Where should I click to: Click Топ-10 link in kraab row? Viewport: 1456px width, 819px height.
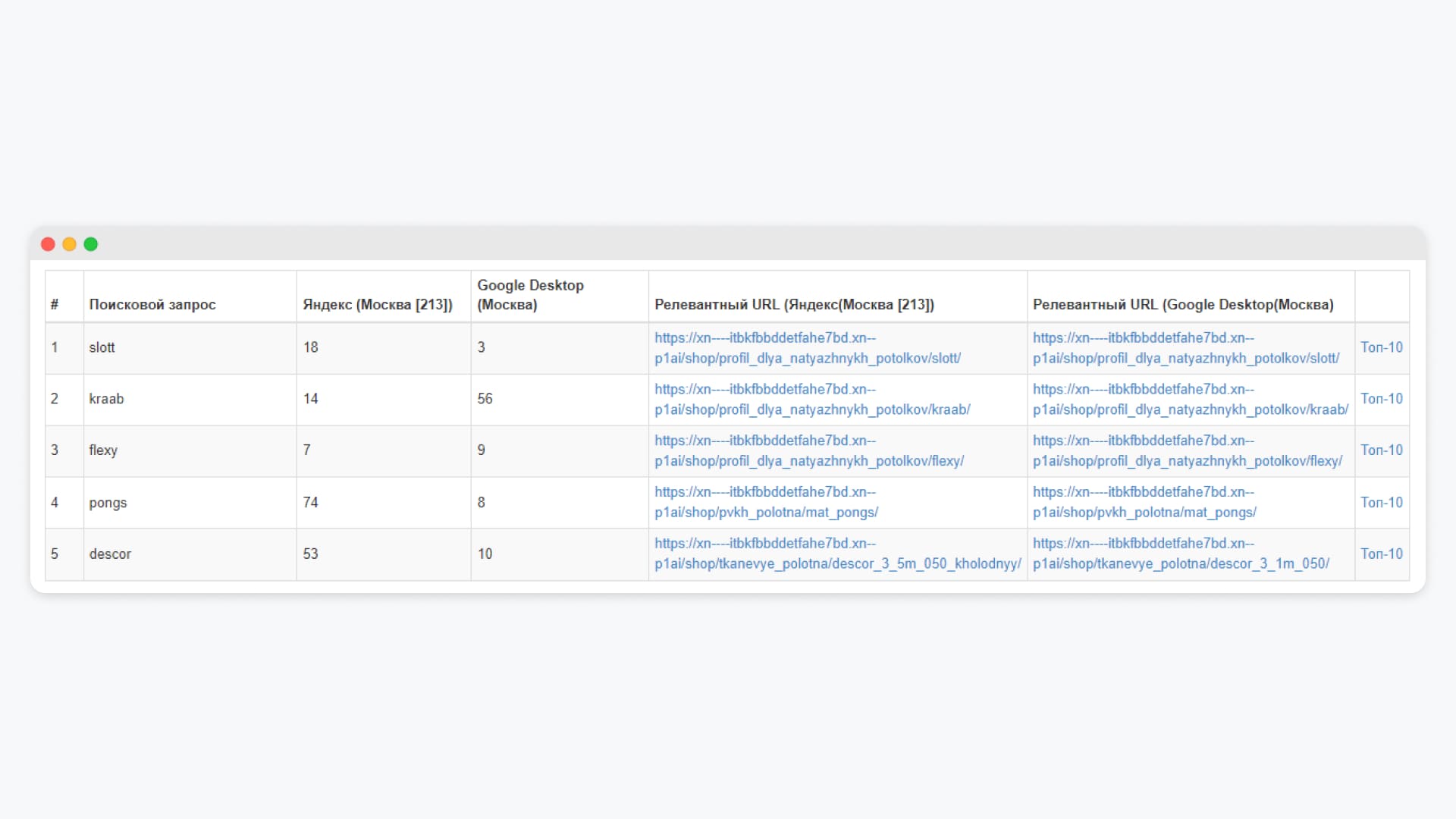tap(1382, 399)
